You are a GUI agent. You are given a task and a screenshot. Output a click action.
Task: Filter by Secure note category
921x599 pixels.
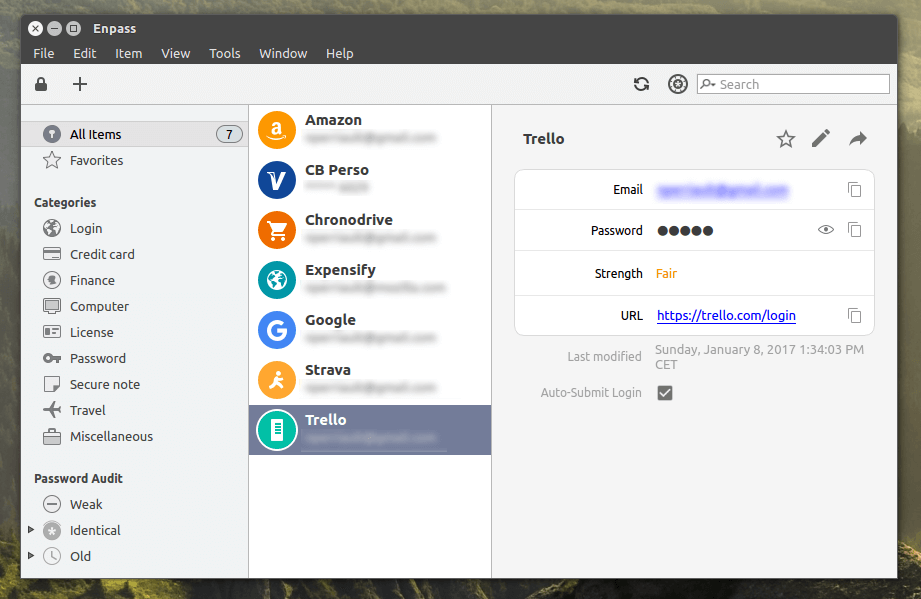point(135,384)
